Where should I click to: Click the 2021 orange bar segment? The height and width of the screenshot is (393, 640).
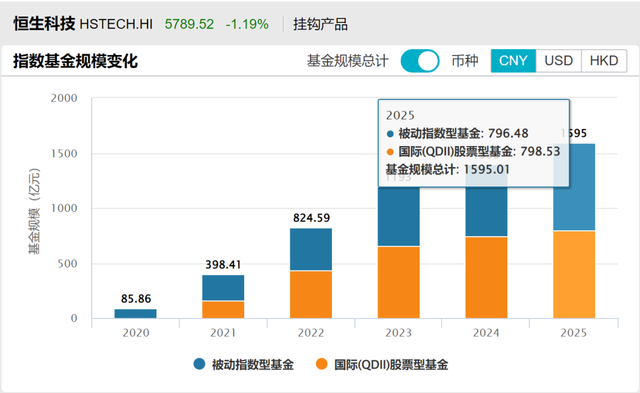[x=223, y=310]
